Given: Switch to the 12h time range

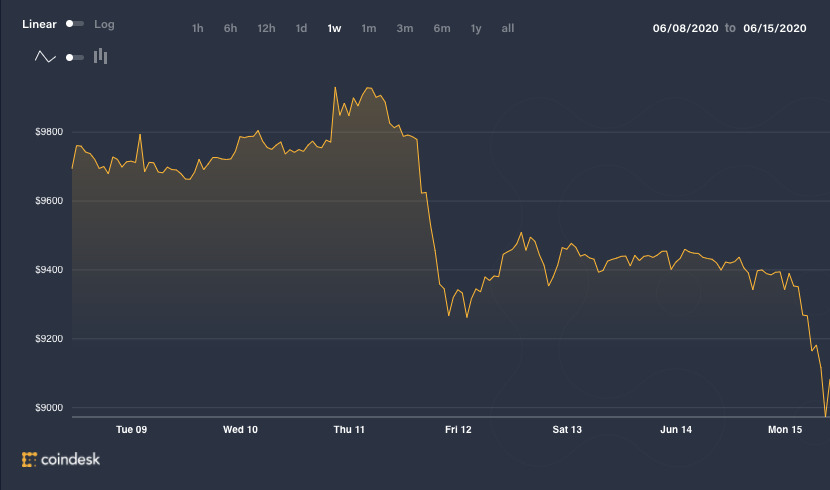Looking at the screenshot, I should pos(266,29).
